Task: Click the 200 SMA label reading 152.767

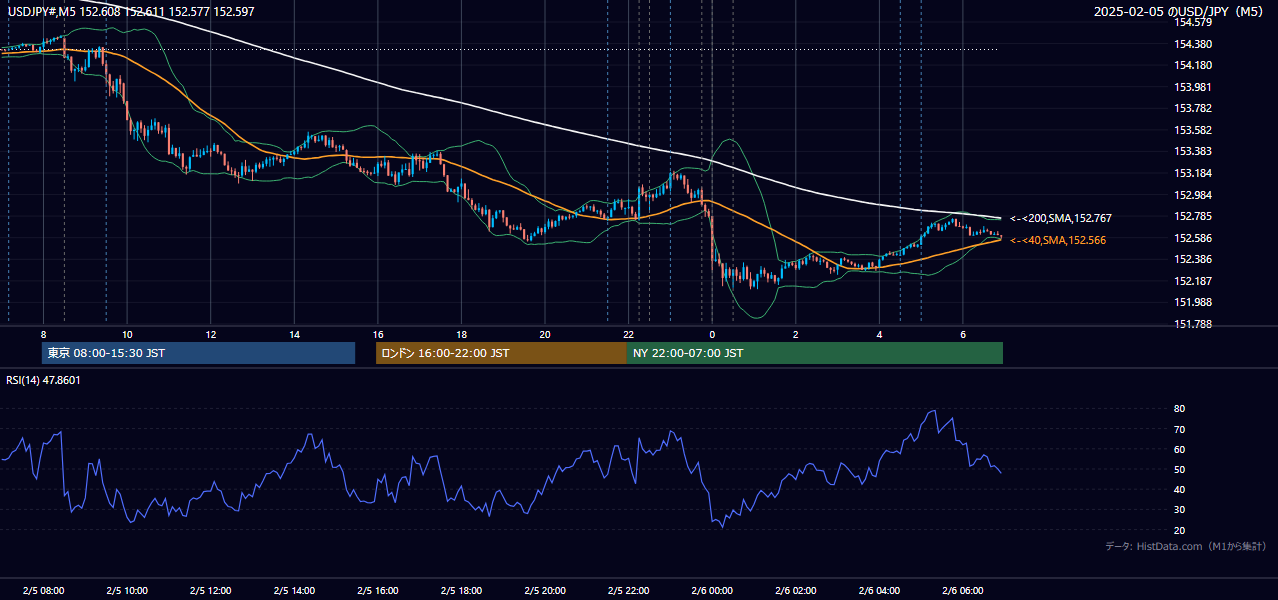Action: point(1061,218)
